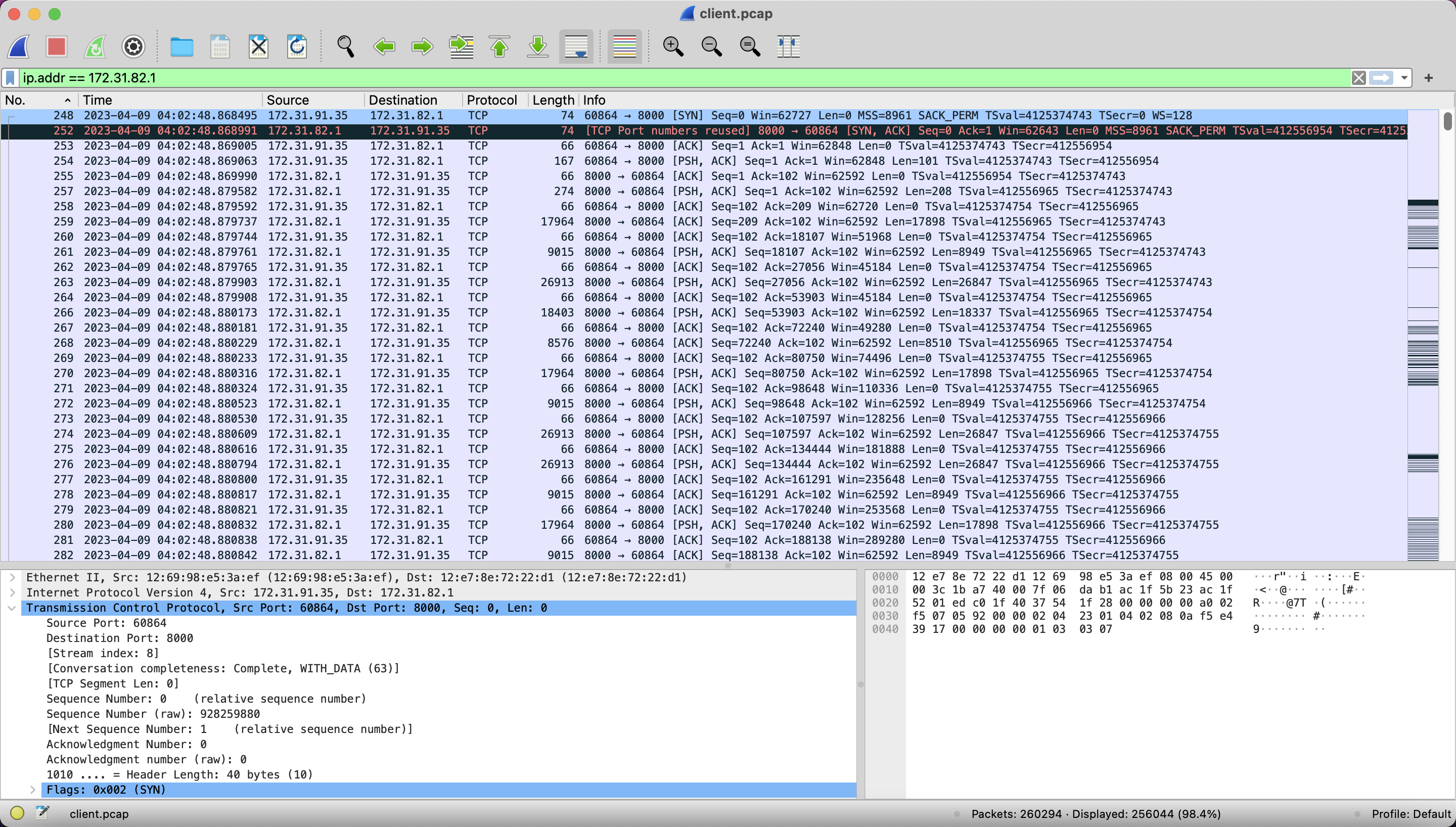
Task: Clear the display filter with X button
Action: (x=1358, y=78)
